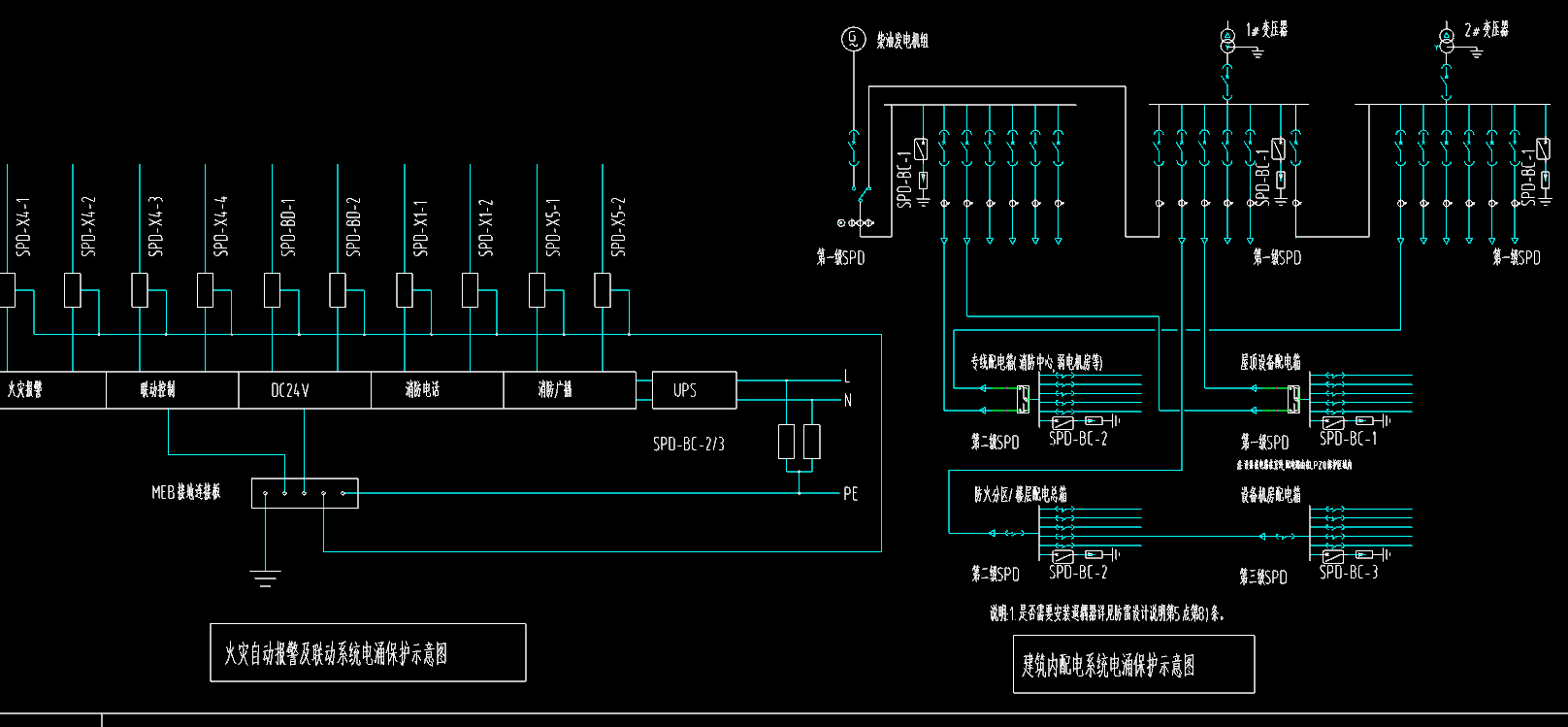
Task: Pick the 2# transformer symbol
Action: click(1446, 41)
